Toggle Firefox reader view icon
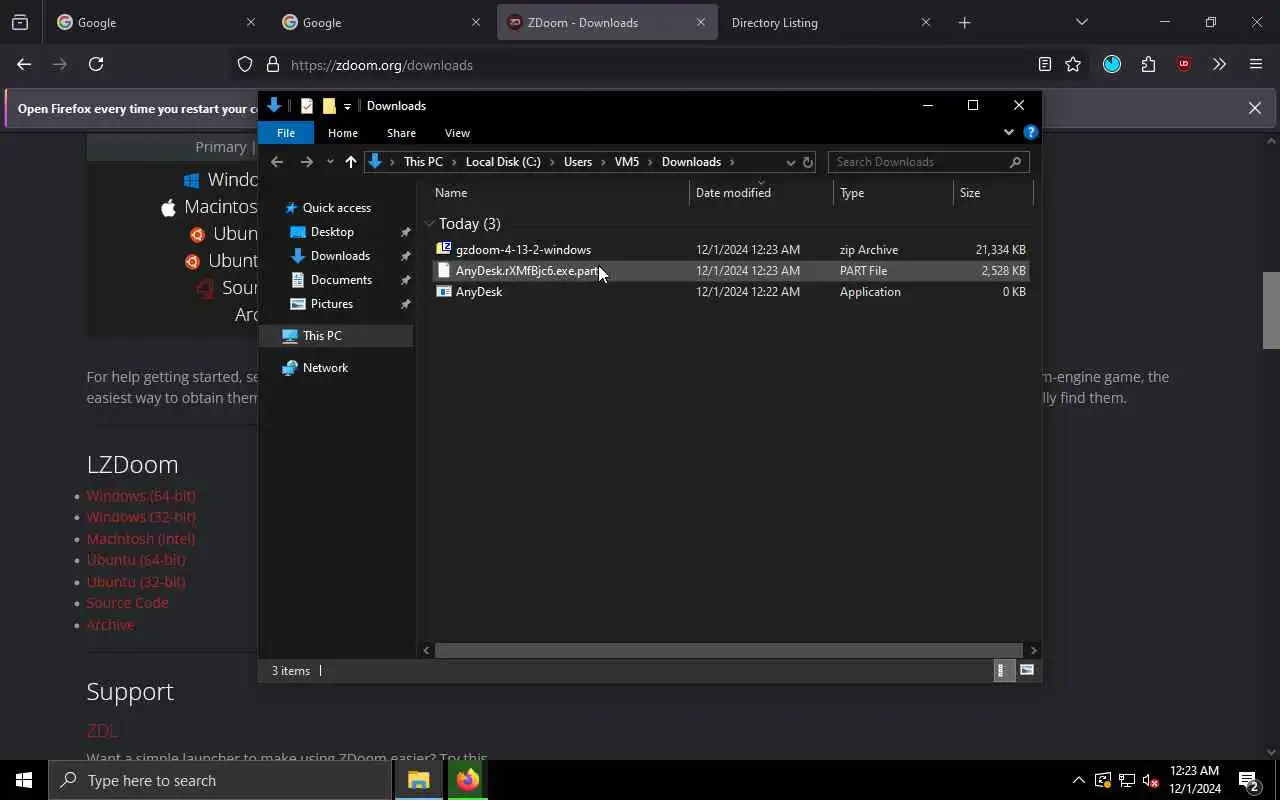The height and width of the screenshot is (800, 1280). (x=1044, y=64)
